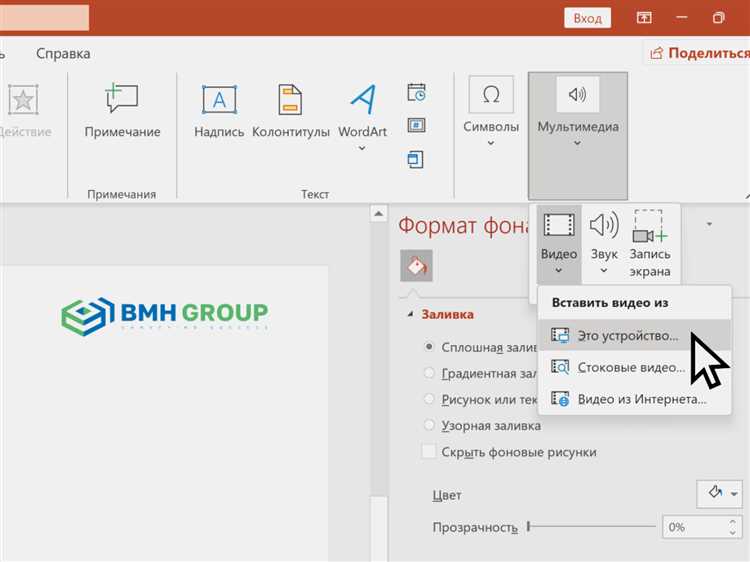The image size is (750, 562).
Task: Click the date and time icon
Action: (416, 93)
